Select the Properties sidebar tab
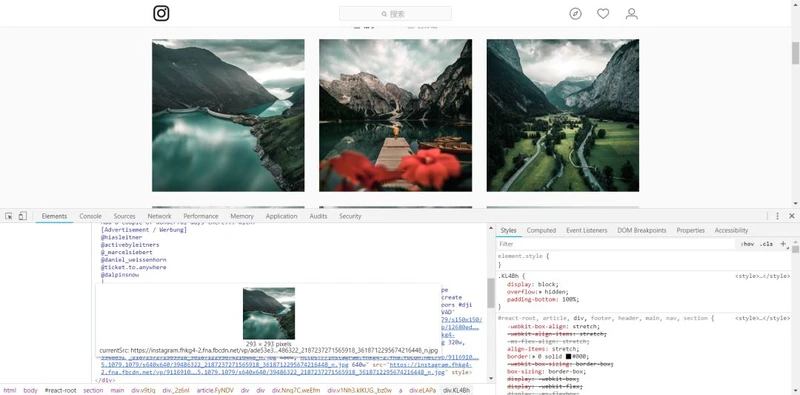800x395 pixels. point(691,230)
